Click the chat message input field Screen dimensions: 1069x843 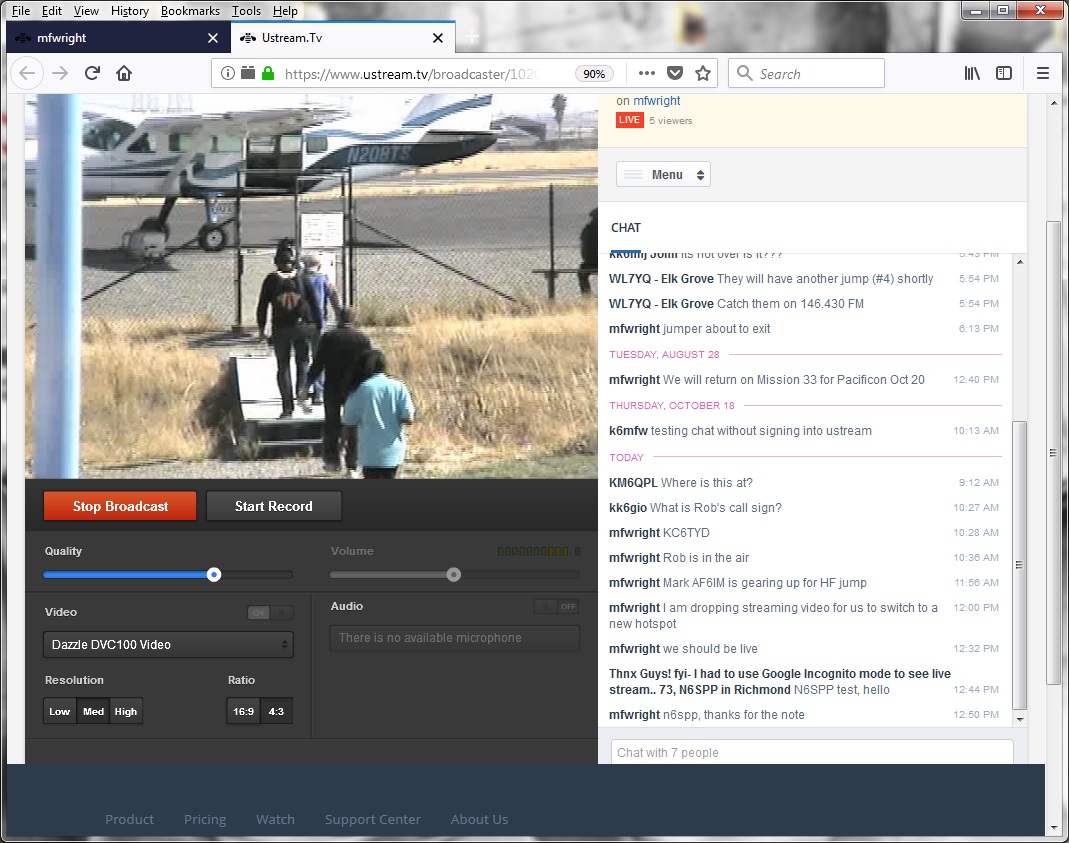pyautogui.click(x=811, y=752)
